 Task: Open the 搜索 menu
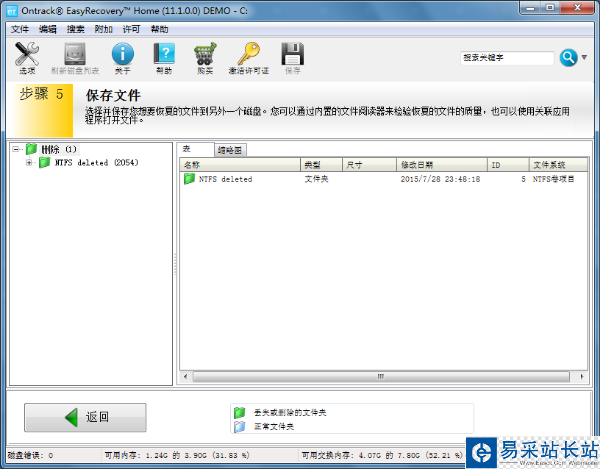pyautogui.click(x=76, y=29)
